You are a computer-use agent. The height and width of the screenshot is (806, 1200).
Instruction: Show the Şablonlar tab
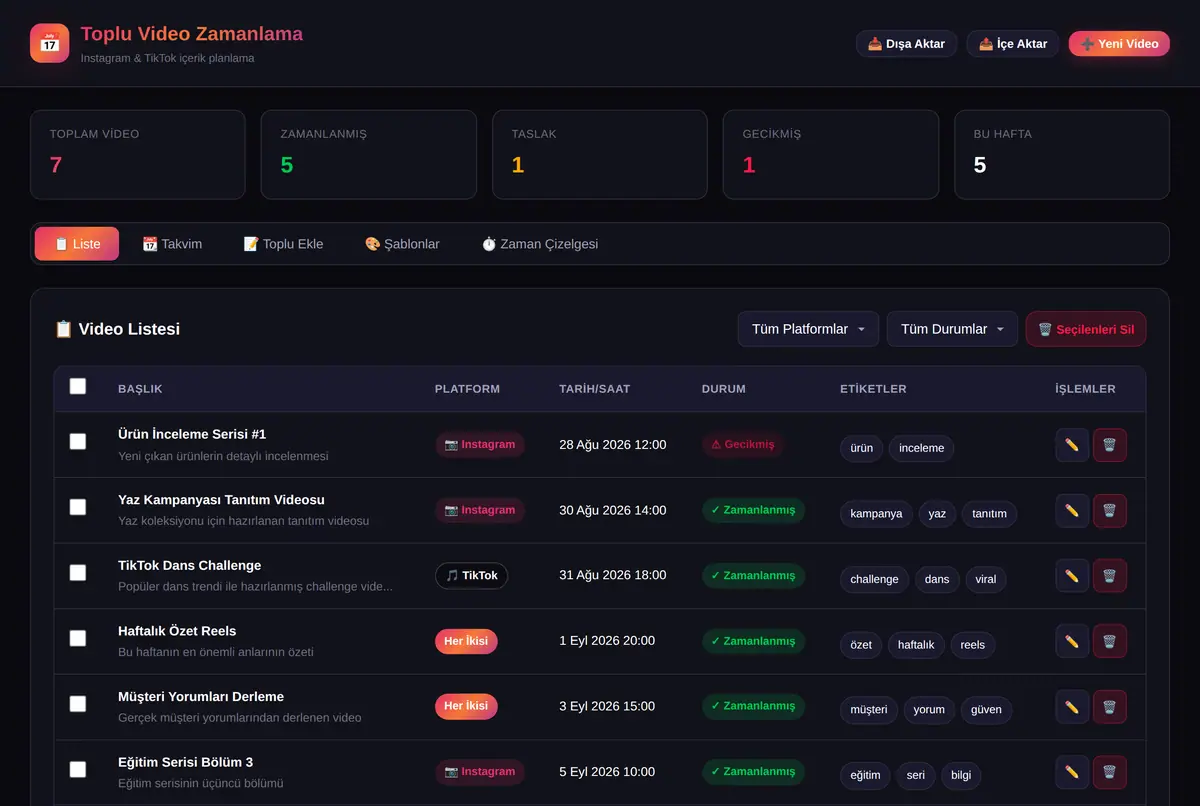coord(402,244)
